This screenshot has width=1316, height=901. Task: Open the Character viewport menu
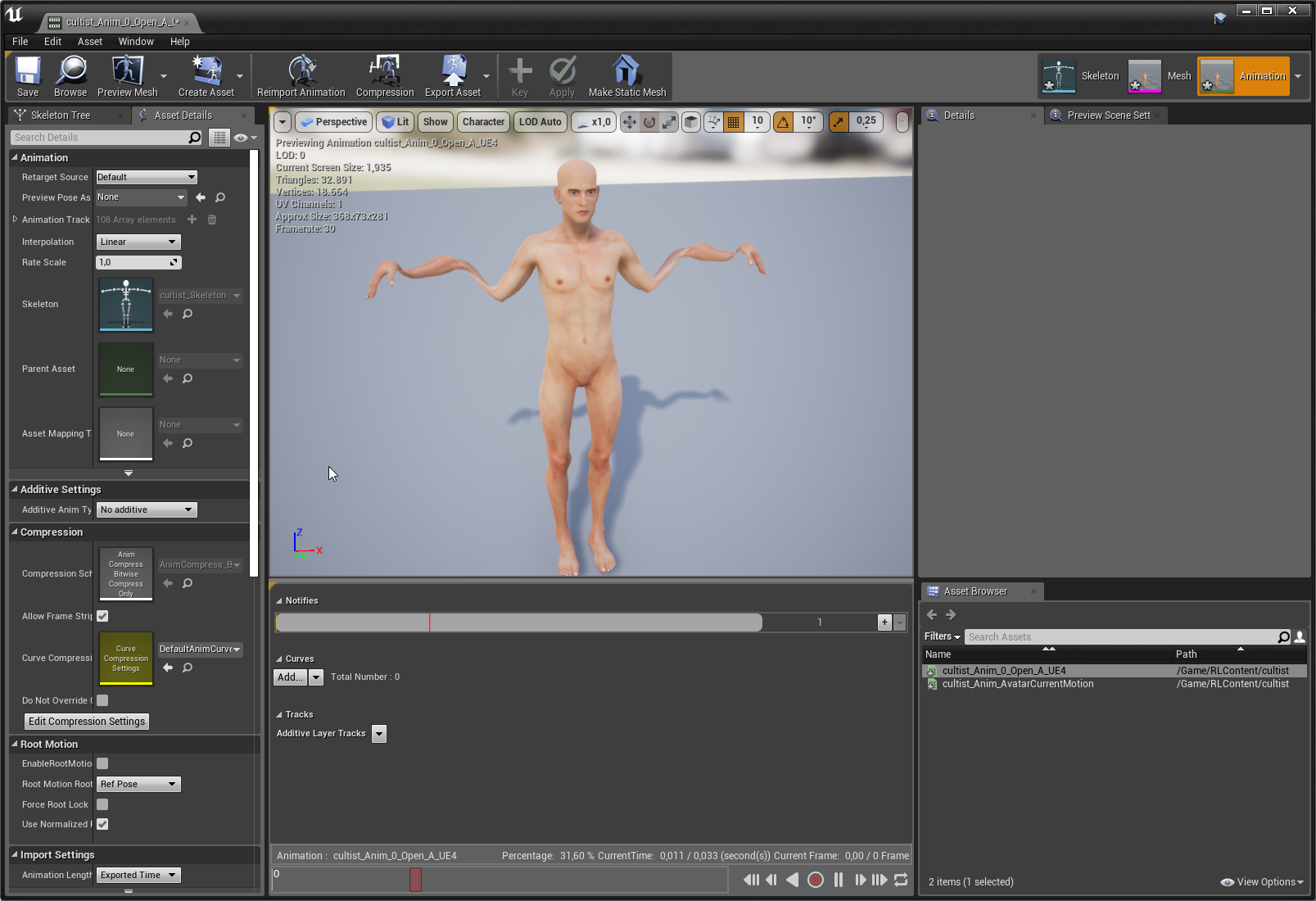pyautogui.click(x=483, y=122)
